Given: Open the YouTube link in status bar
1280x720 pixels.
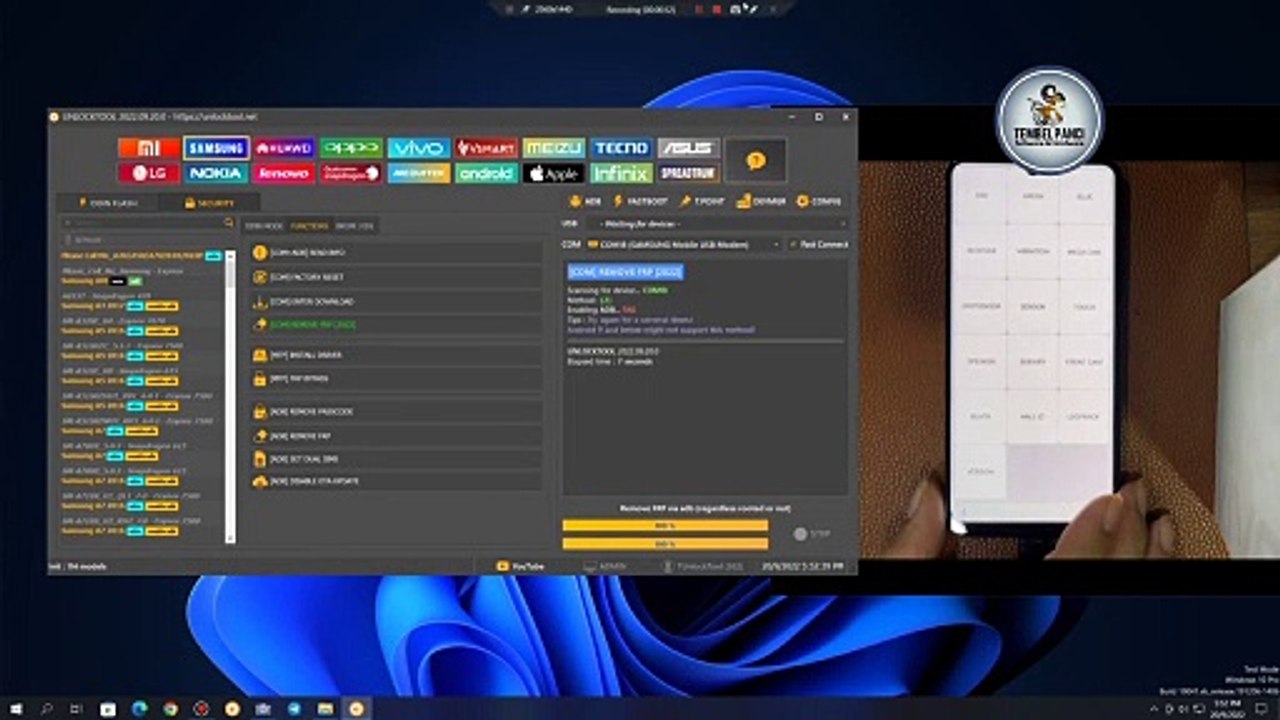Looking at the screenshot, I should pyautogui.click(x=521, y=566).
